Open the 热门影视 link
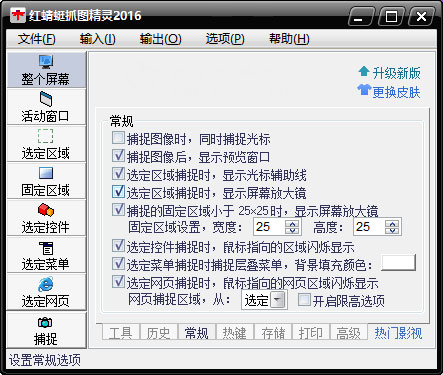Image resolution: width=443 pixels, height=375 pixels. 398,333
